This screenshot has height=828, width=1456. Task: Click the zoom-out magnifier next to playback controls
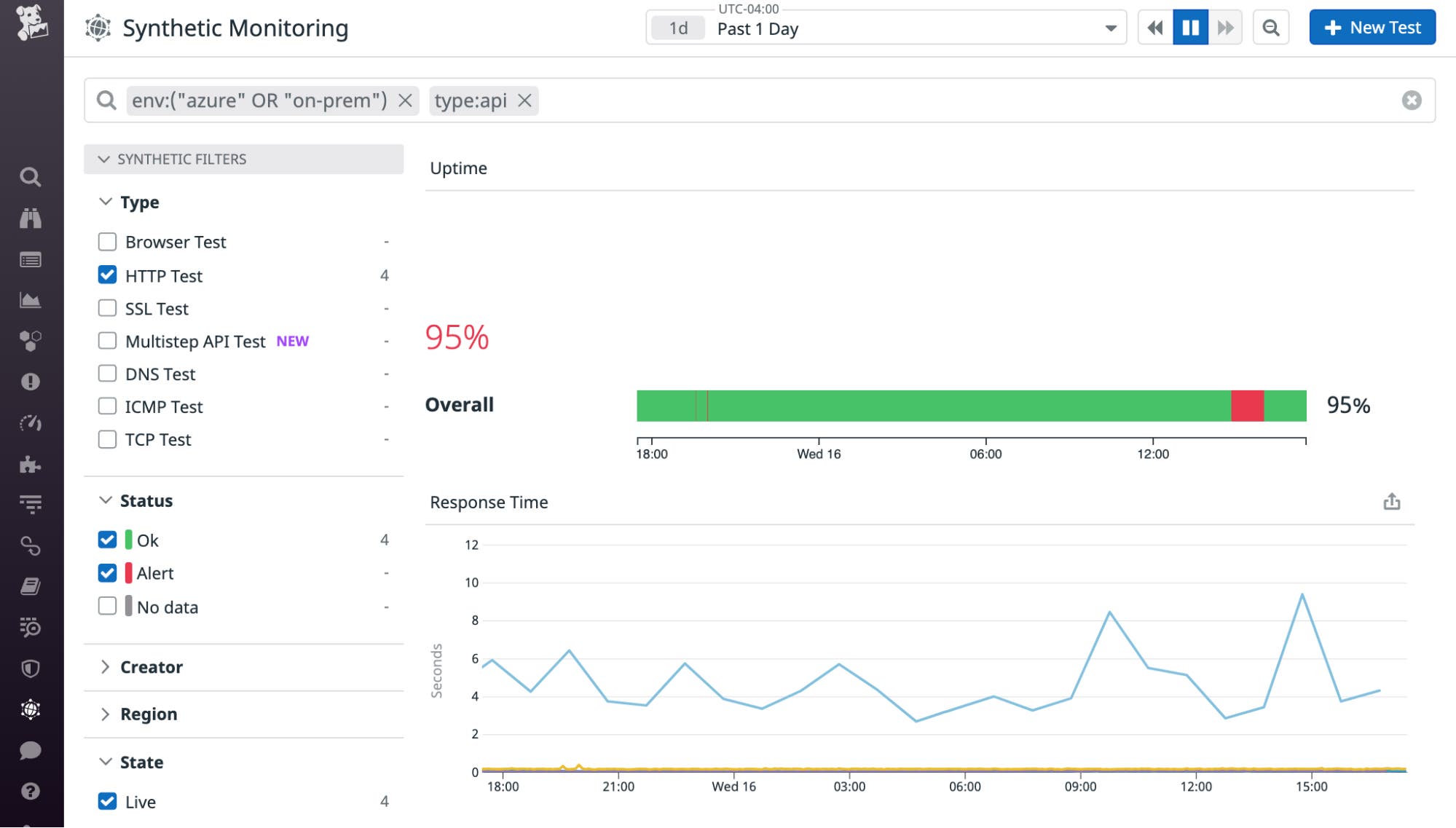1270,28
